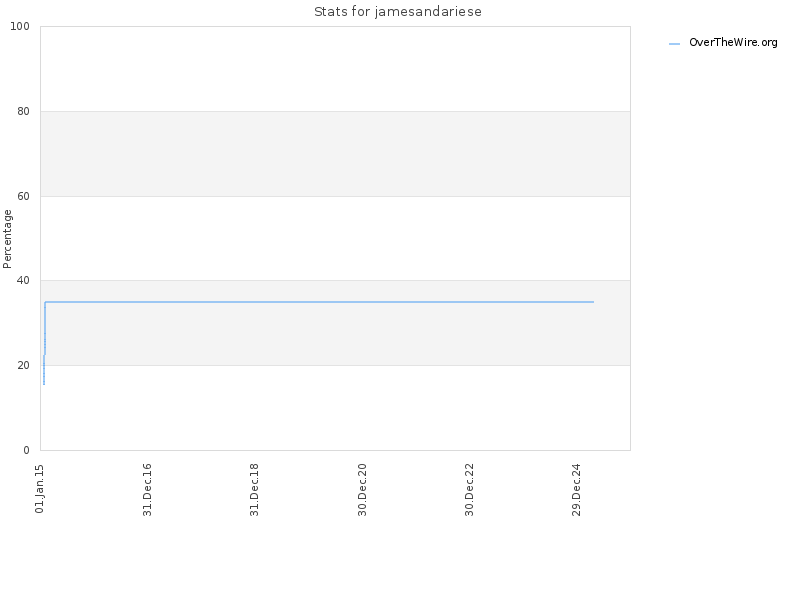Select the 01.Jan.15 x-axis date label
Image resolution: width=800 pixels, height=600 pixels.
click(40, 489)
